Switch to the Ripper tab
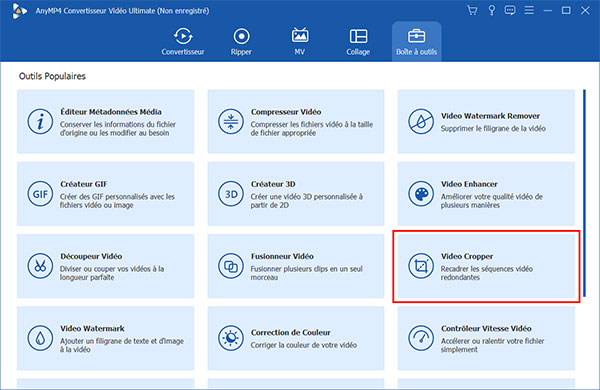 [x=241, y=41]
